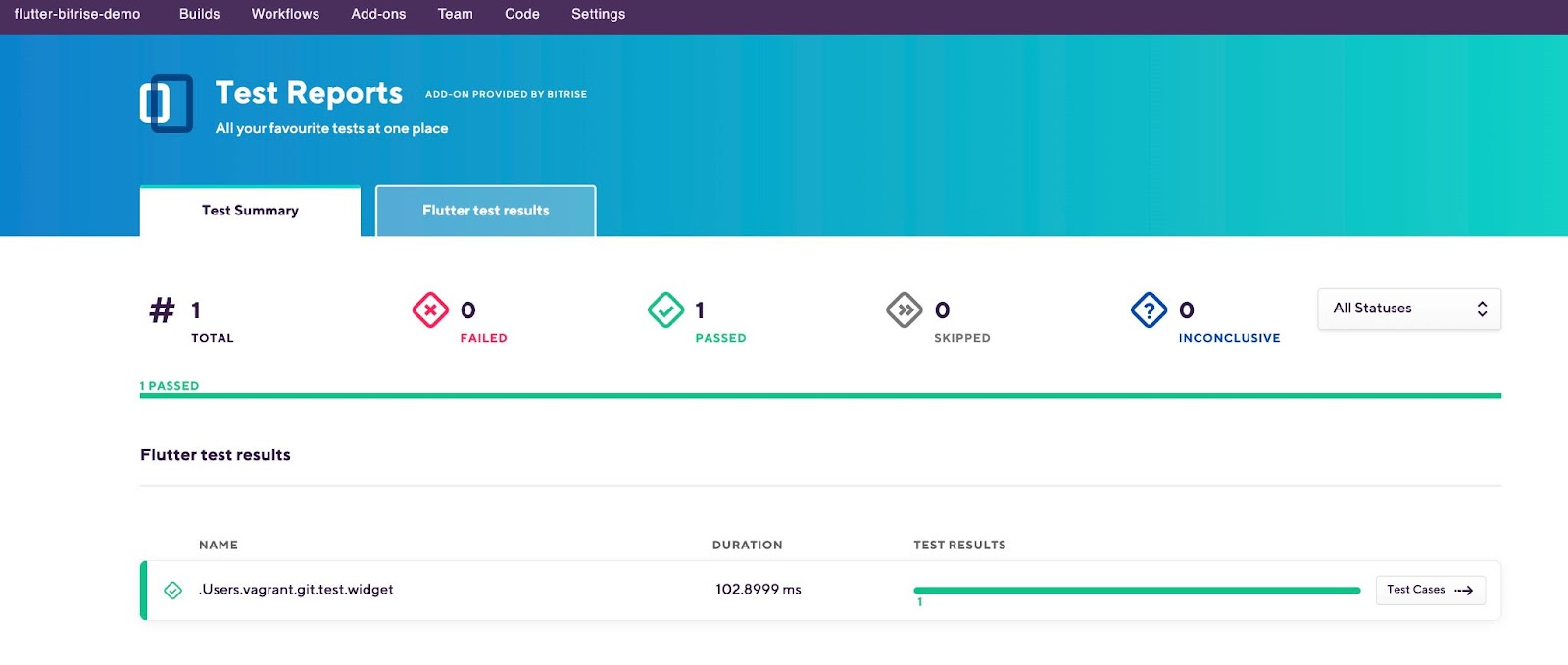Click the blue inconclusive question icon
Screen dimensions: 1568x665
click(1149, 310)
